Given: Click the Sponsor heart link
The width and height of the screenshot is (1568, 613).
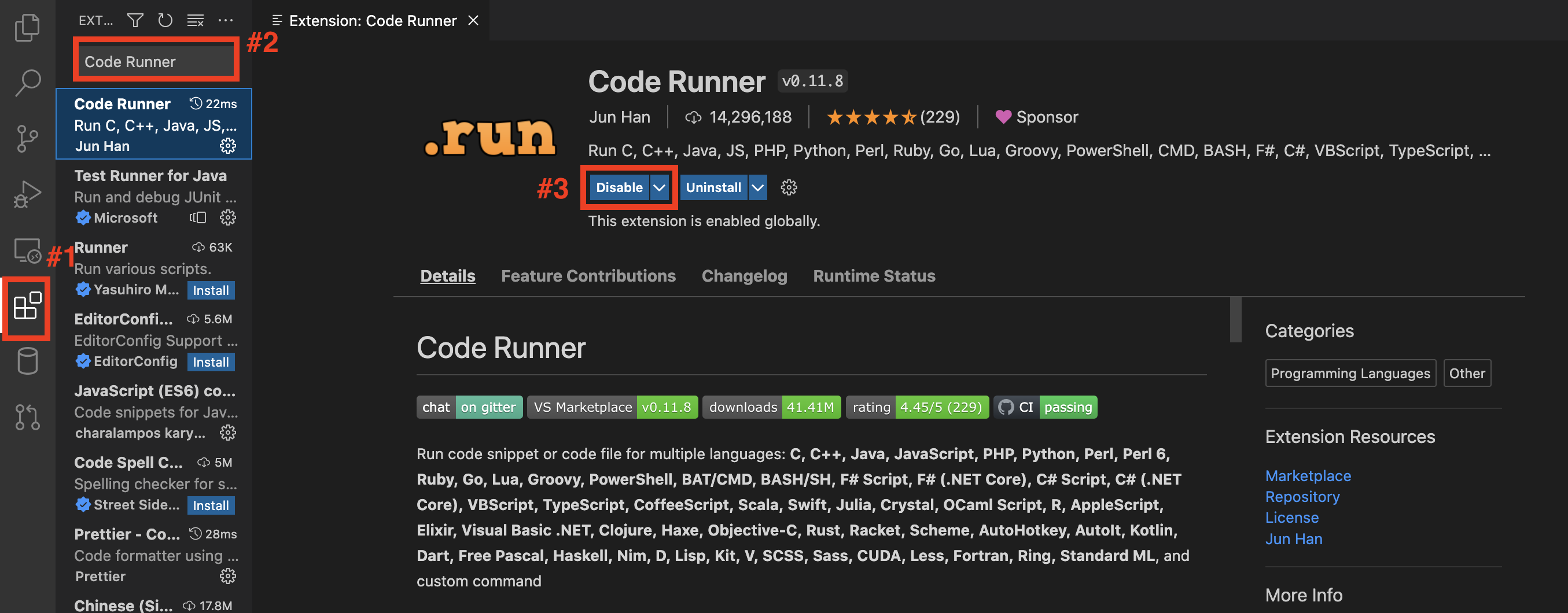Looking at the screenshot, I should click(x=1037, y=117).
